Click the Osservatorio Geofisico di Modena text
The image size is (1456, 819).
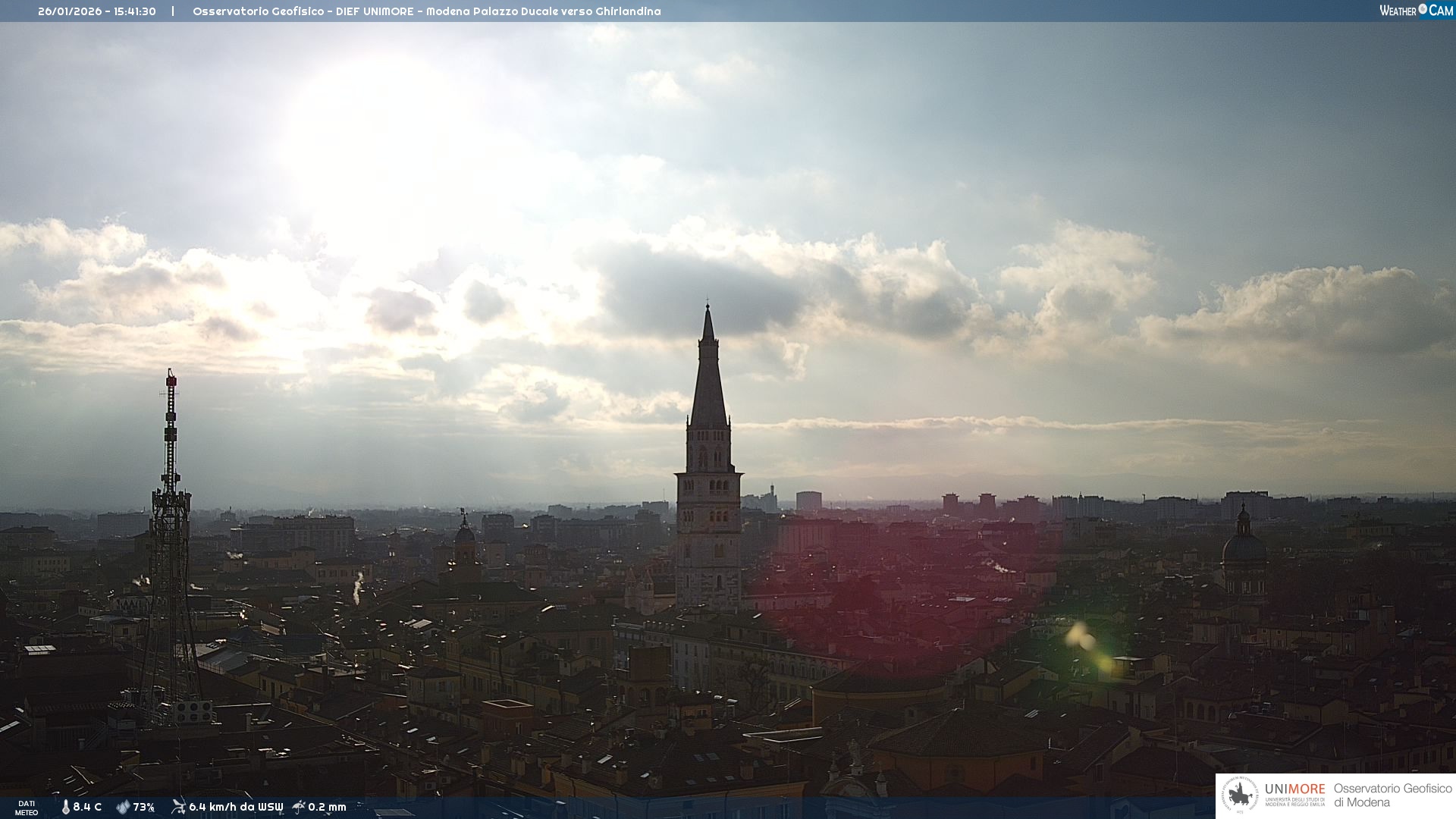[x=1392, y=795]
